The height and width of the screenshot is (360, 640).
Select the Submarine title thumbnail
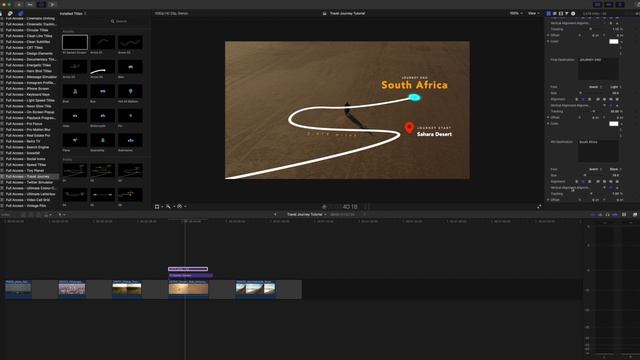tap(130, 140)
